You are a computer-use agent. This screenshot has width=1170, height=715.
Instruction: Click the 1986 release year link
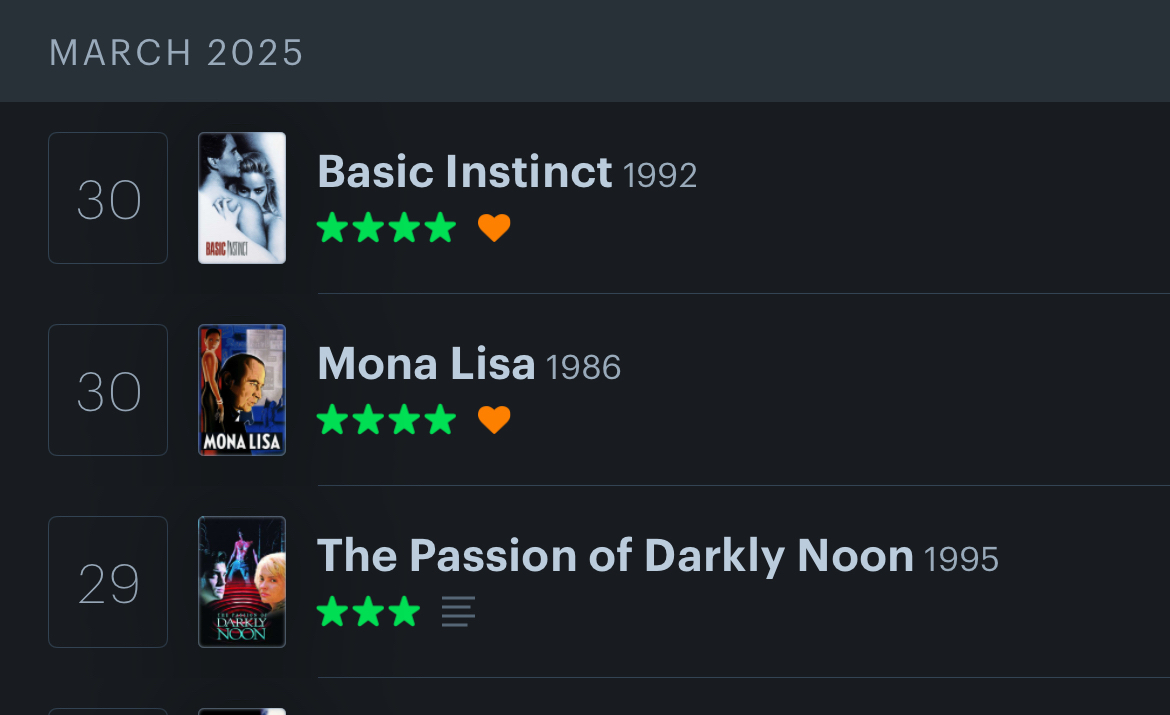tap(584, 368)
